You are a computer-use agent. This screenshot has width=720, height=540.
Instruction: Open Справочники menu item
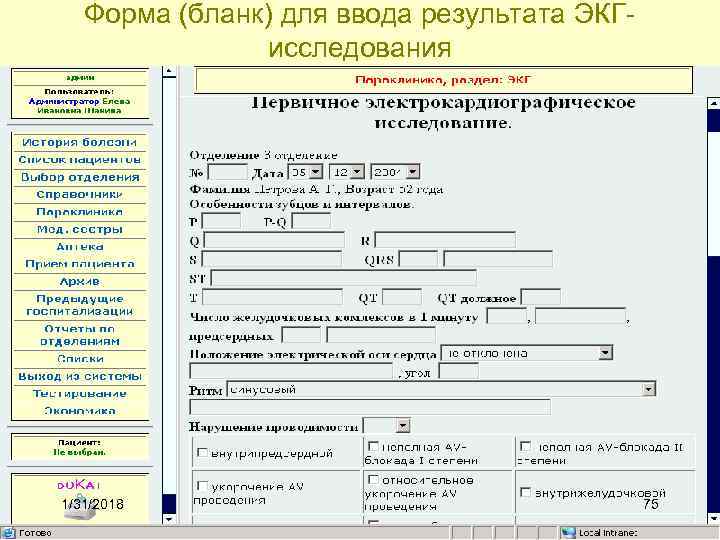point(79,195)
